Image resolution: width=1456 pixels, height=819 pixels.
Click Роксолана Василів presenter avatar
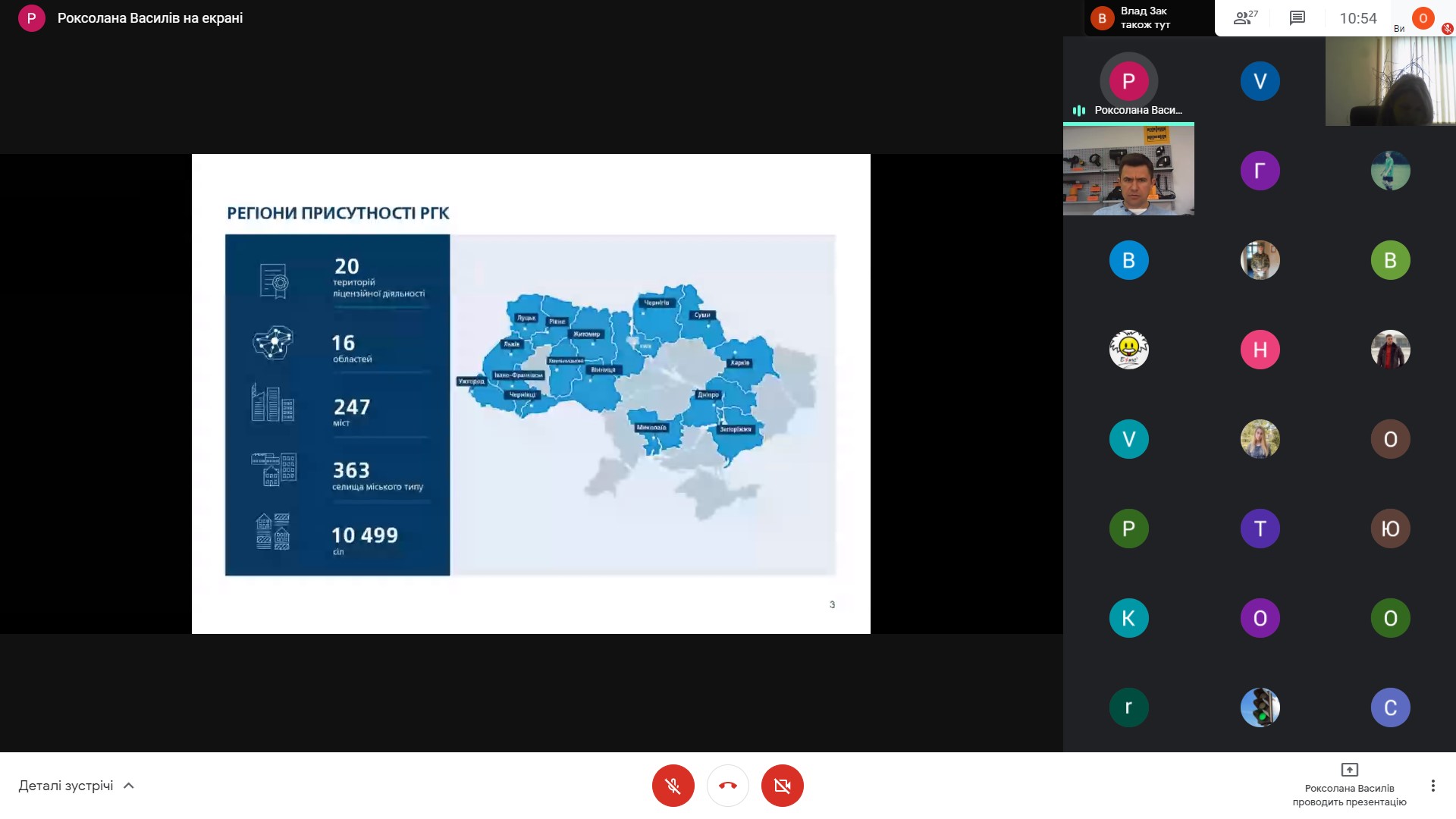(x=1128, y=80)
